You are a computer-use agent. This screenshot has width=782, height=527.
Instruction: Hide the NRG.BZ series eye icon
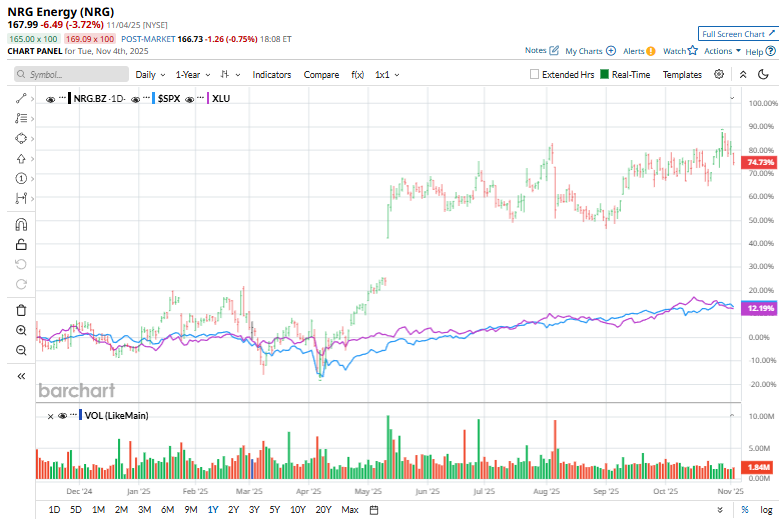50,99
